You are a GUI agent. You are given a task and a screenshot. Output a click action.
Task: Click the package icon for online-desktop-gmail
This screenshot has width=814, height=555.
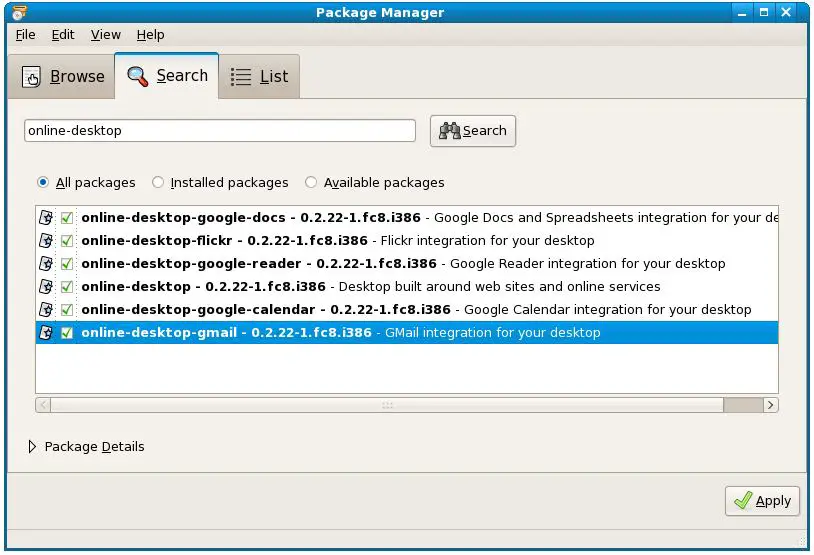point(46,332)
